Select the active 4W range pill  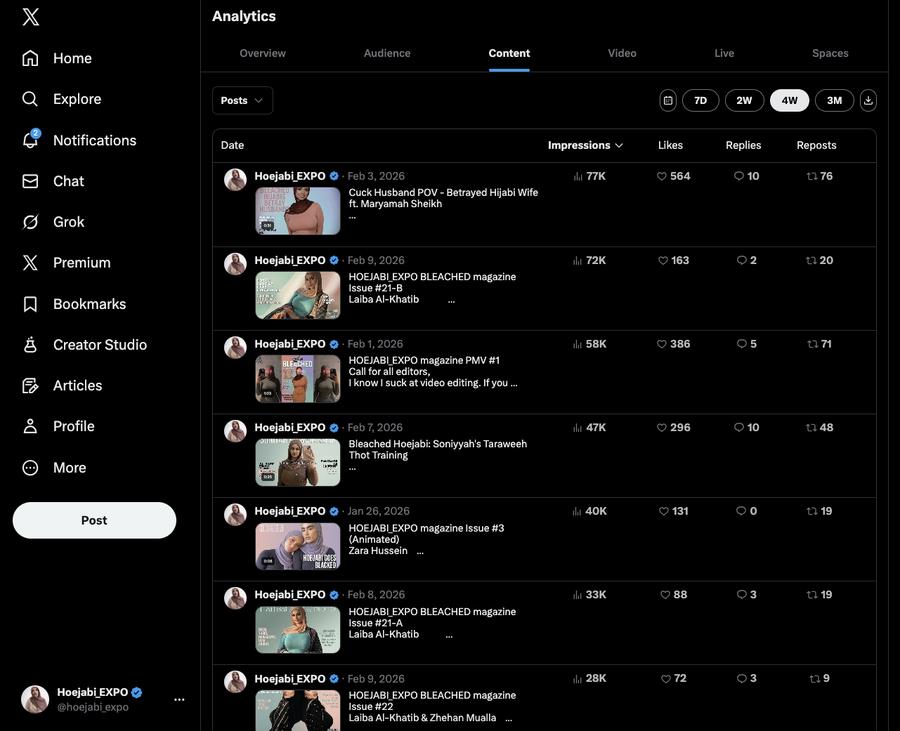pyautogui.click(x=789, y=100)
